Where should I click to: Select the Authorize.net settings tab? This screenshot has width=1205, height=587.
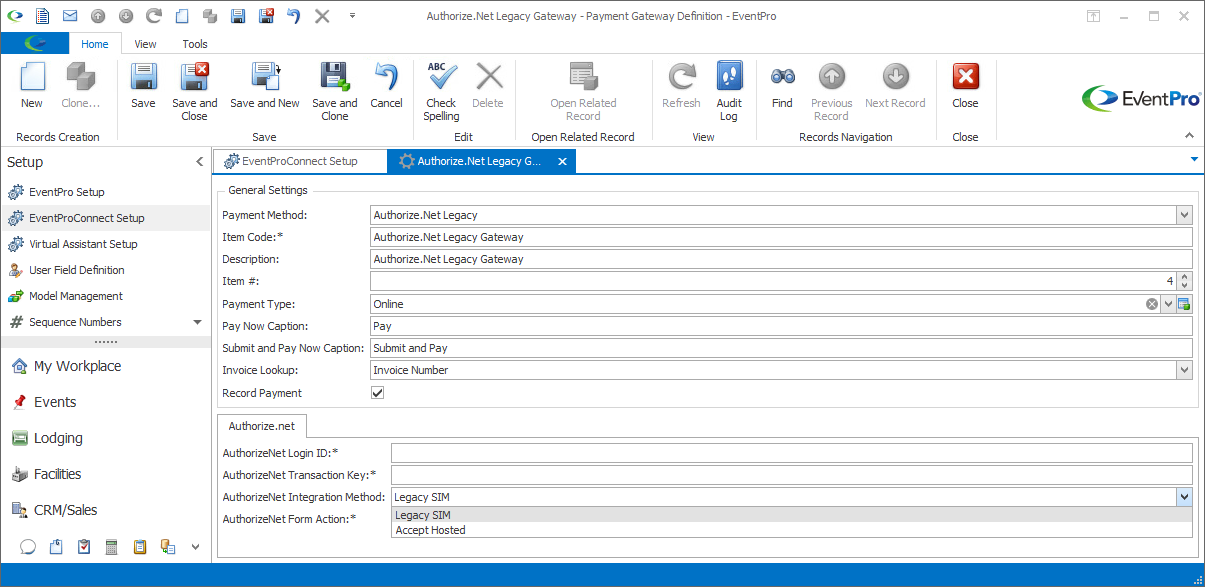[262, 426]
